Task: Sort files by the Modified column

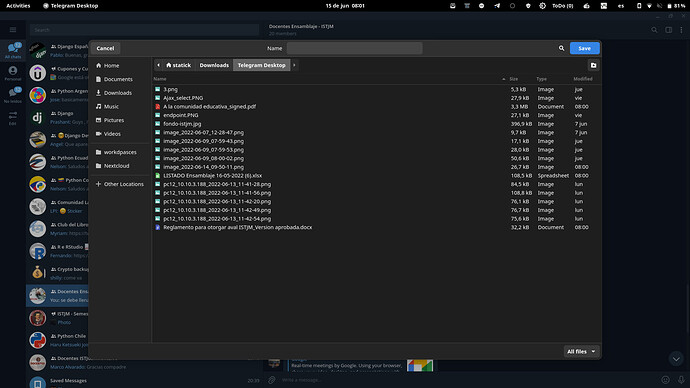Action: pos(583,79)
